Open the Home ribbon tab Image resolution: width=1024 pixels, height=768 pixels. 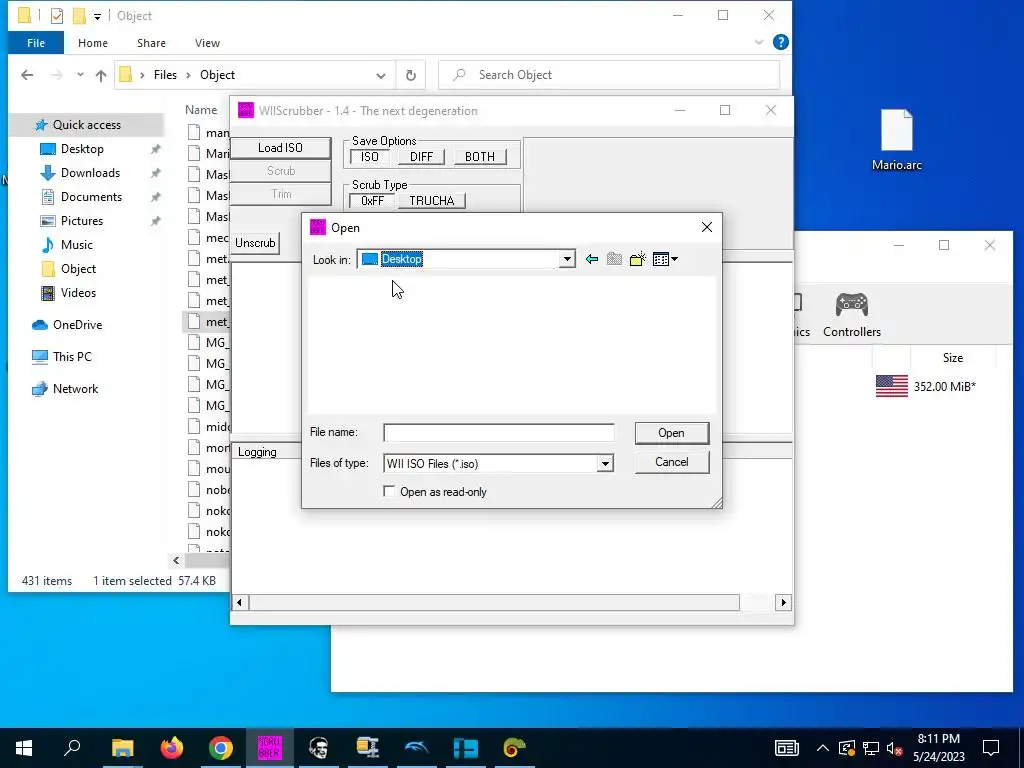[93, 43]
